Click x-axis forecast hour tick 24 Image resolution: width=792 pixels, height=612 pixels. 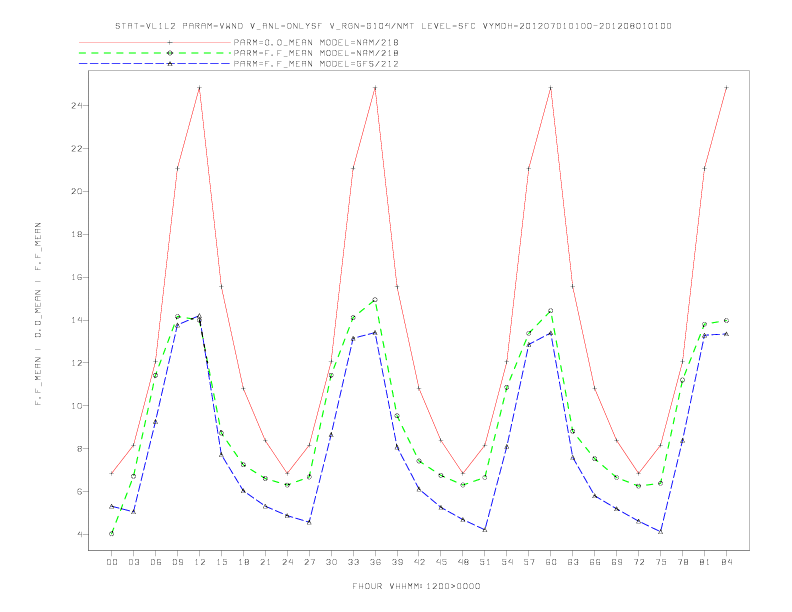tap(287, 562)
